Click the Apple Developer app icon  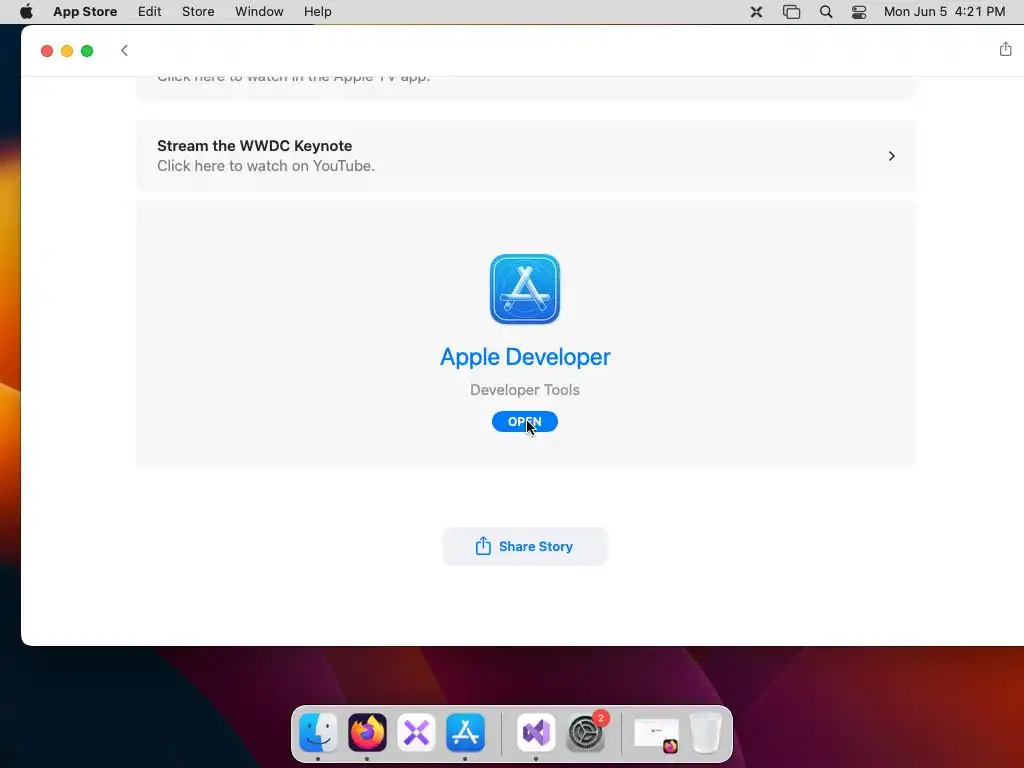(525, 289)
